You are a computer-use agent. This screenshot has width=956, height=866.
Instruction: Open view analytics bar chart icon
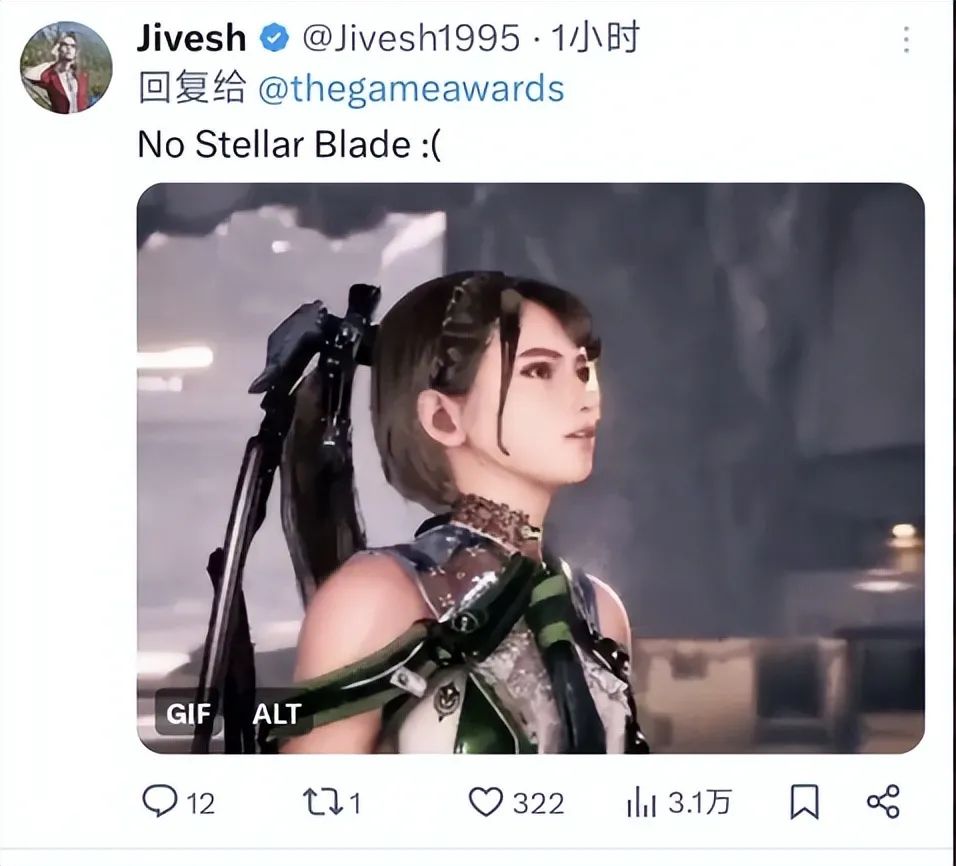pos(641,802)
